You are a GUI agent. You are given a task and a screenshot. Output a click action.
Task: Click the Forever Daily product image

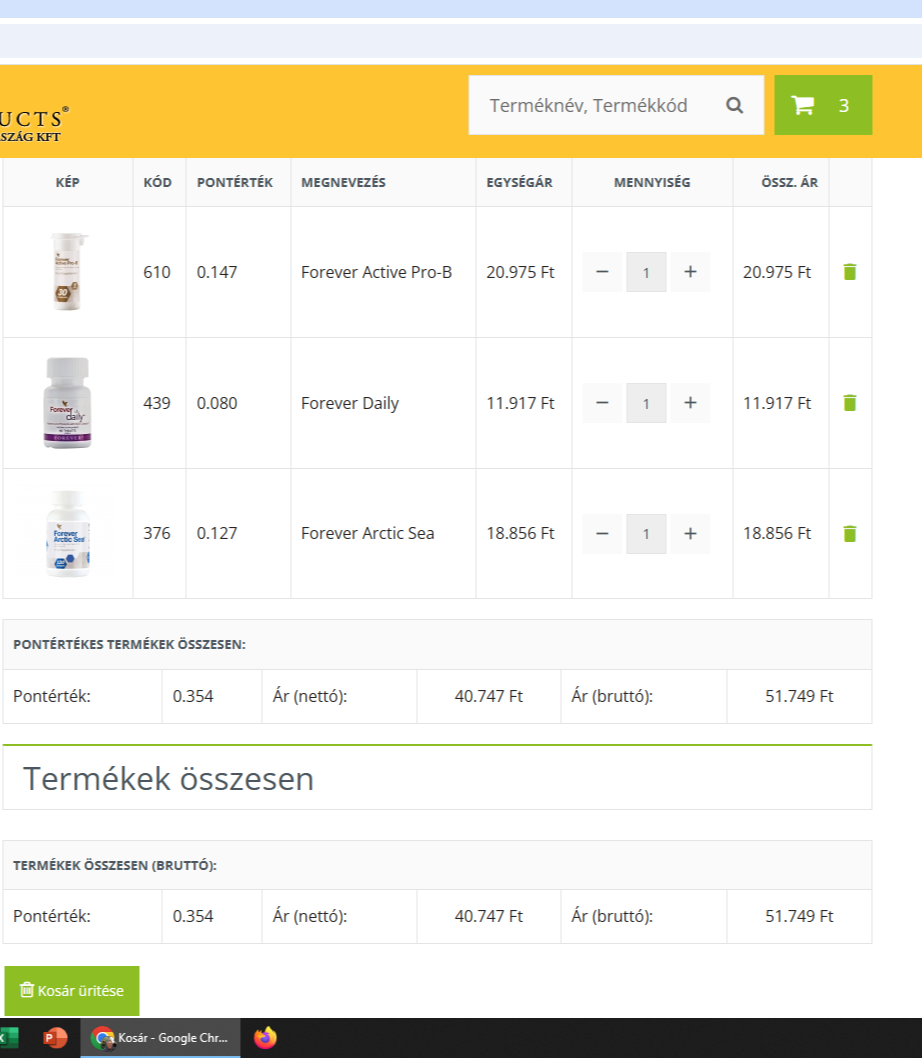click(x=67, y=403)
